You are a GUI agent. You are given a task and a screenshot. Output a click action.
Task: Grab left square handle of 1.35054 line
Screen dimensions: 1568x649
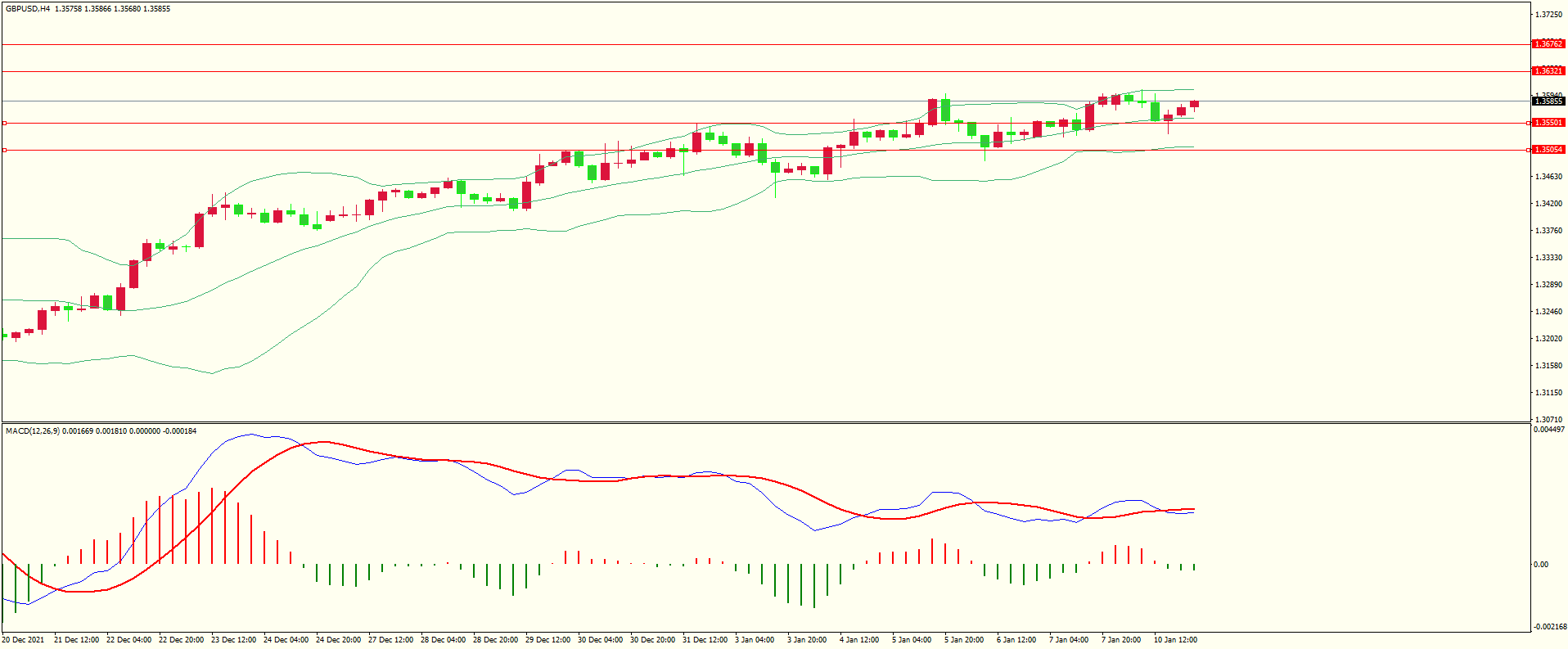(x=5, y=151)
